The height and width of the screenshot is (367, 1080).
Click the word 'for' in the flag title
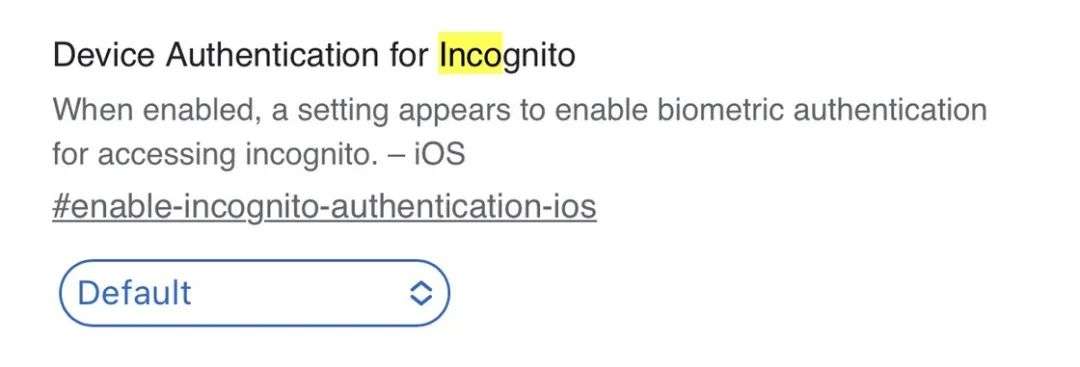pyautogui.click(x=408, y=54)
